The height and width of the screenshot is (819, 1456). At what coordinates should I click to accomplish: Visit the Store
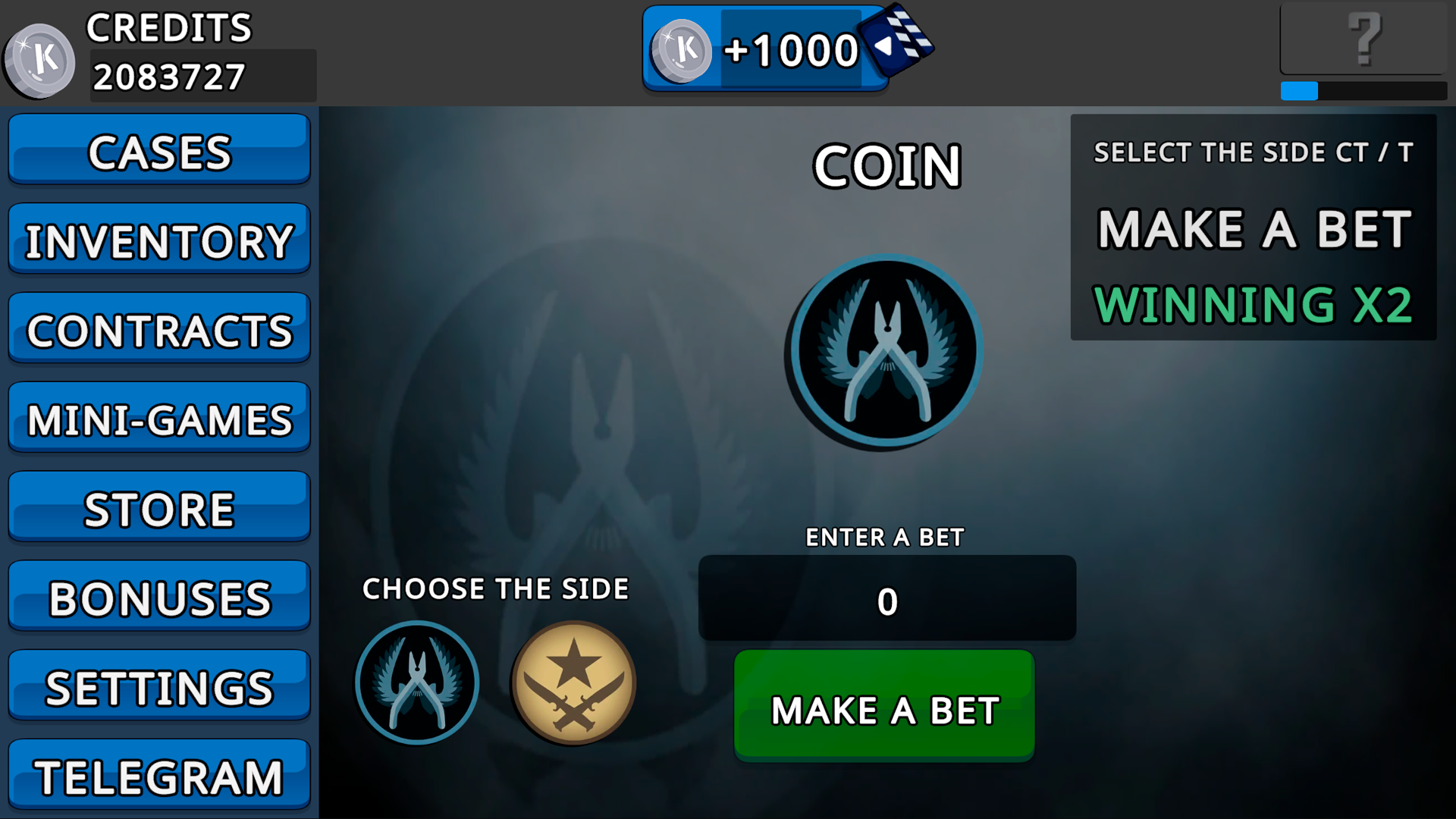click(x=159, y=507)
